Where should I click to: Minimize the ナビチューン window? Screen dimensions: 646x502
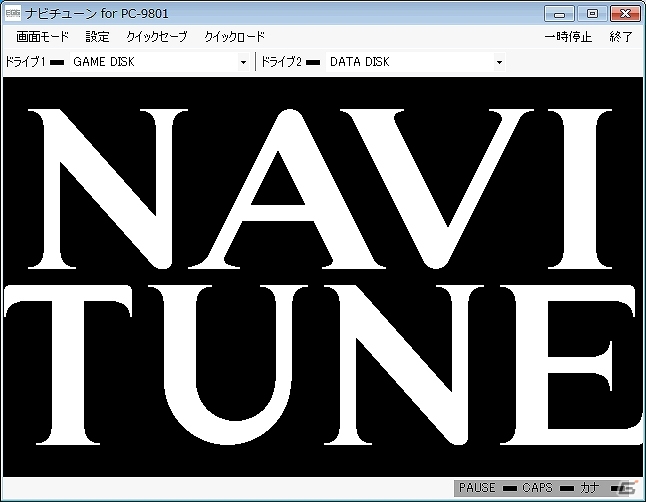tap(559, 14)
